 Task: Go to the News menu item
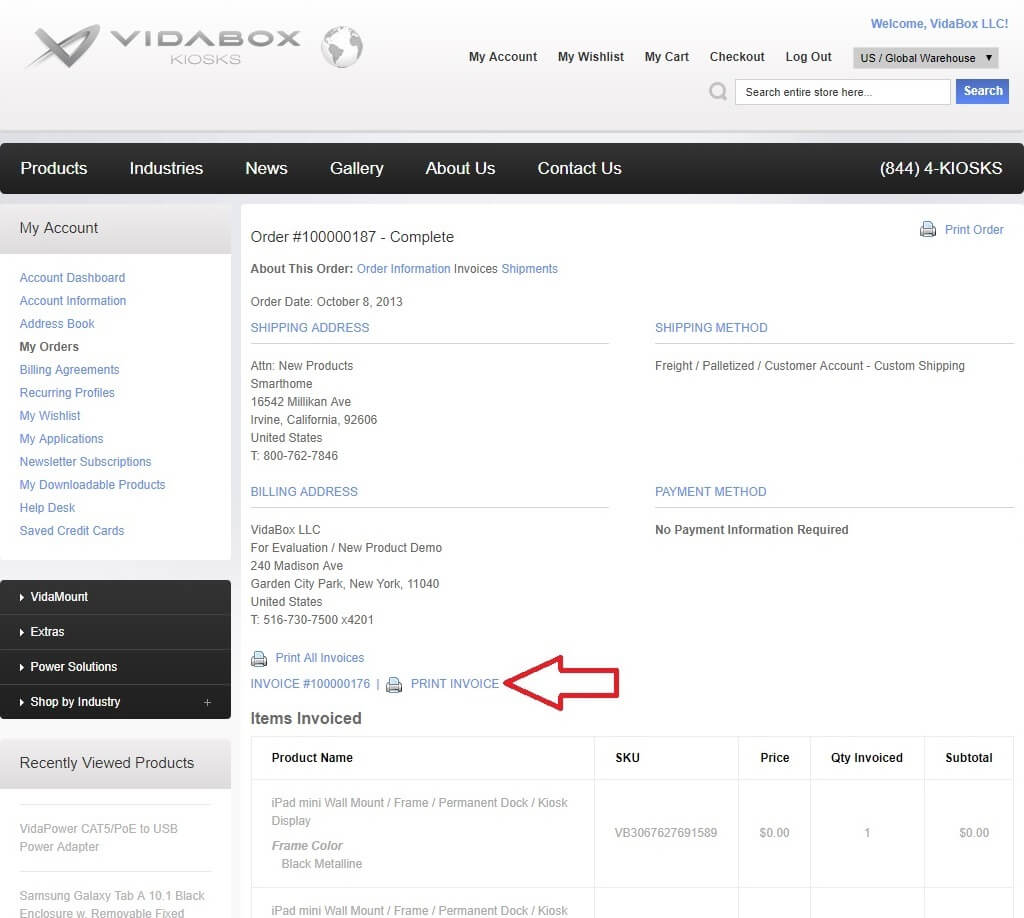pos(266,168)
